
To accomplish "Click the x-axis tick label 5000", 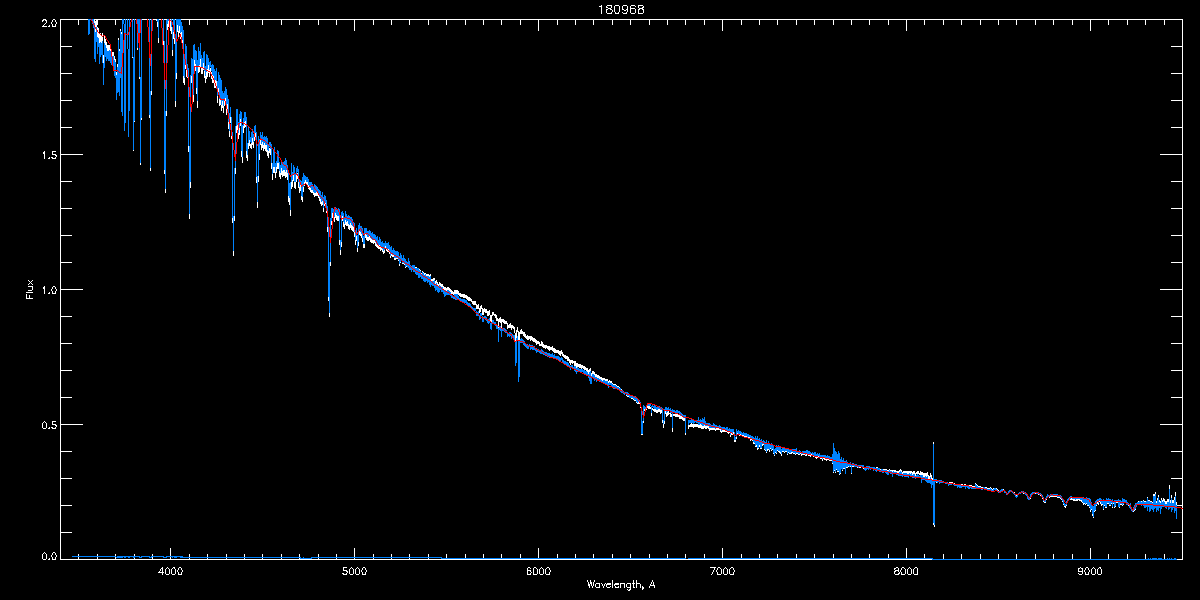I will tap(354, 572).
